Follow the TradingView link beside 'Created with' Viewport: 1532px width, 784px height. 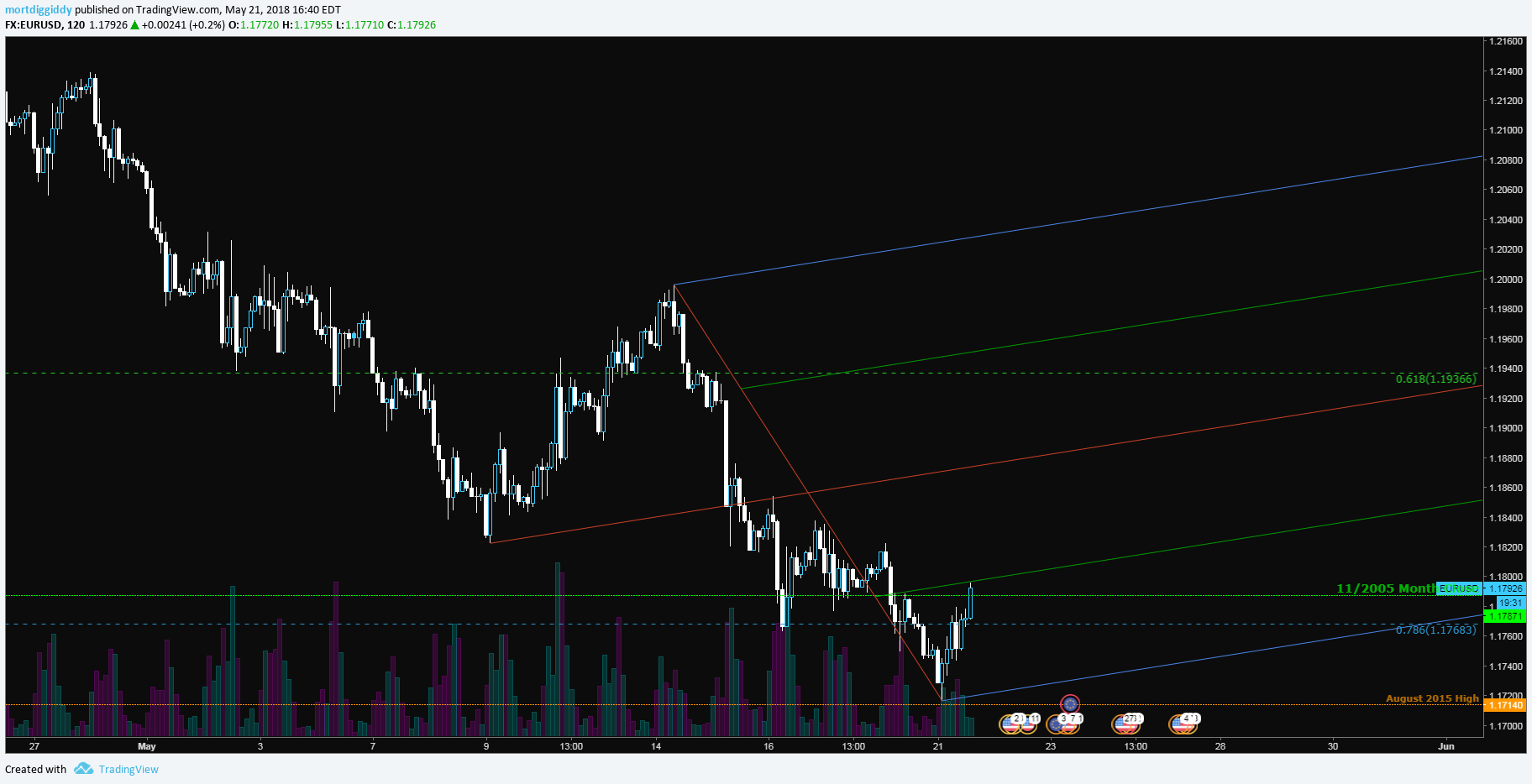pos(129,769)
